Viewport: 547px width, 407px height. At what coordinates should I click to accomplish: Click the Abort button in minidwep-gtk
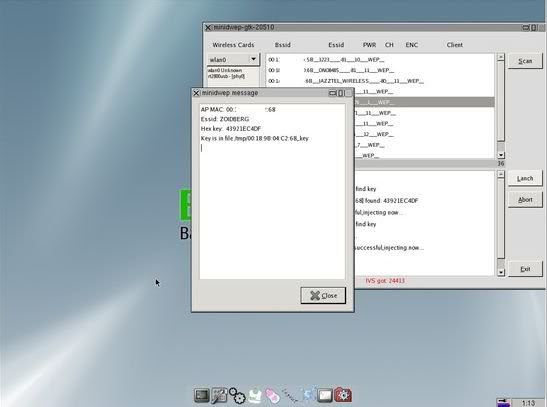525,200
